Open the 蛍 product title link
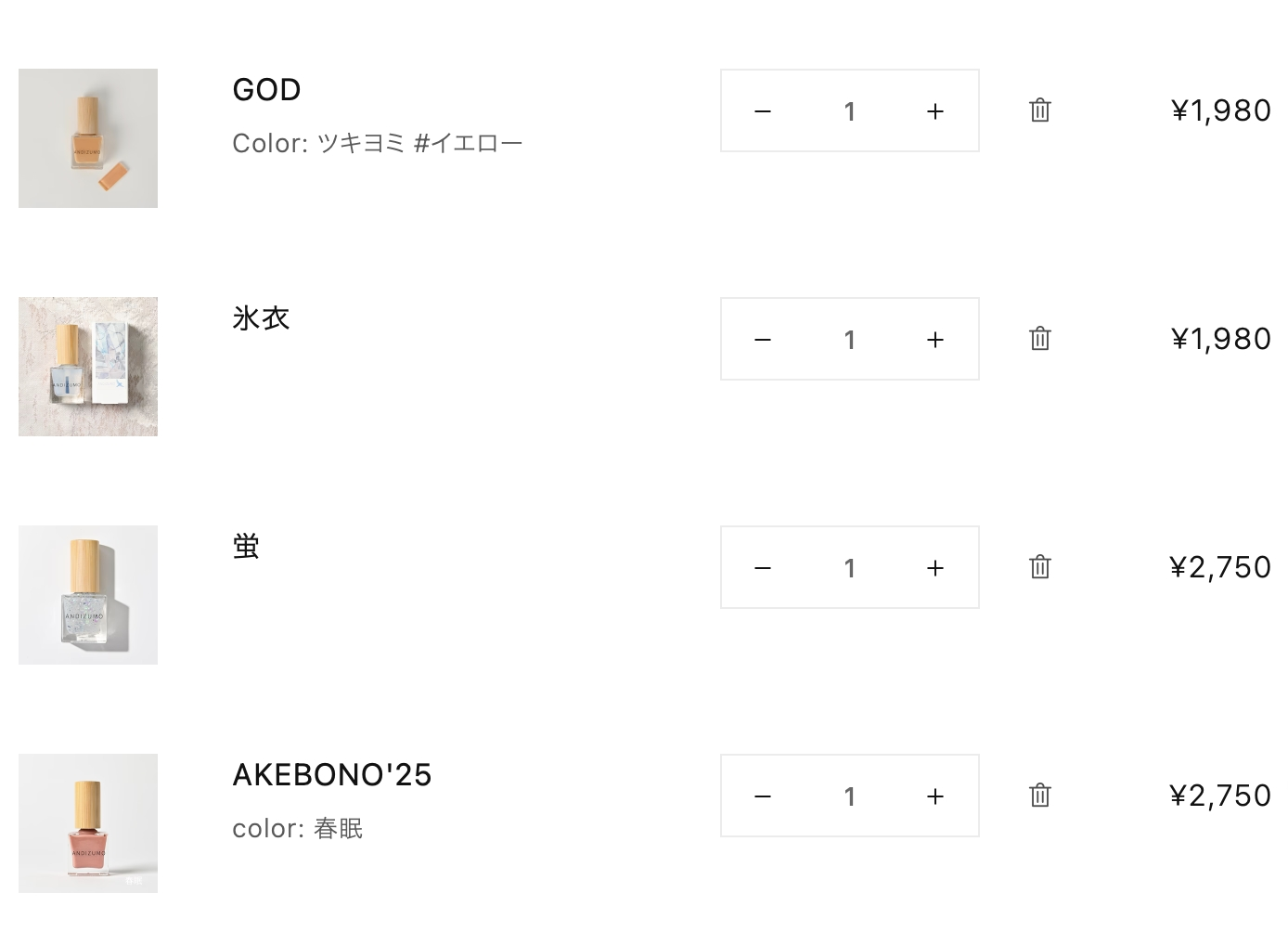 [x=246, y=547]
